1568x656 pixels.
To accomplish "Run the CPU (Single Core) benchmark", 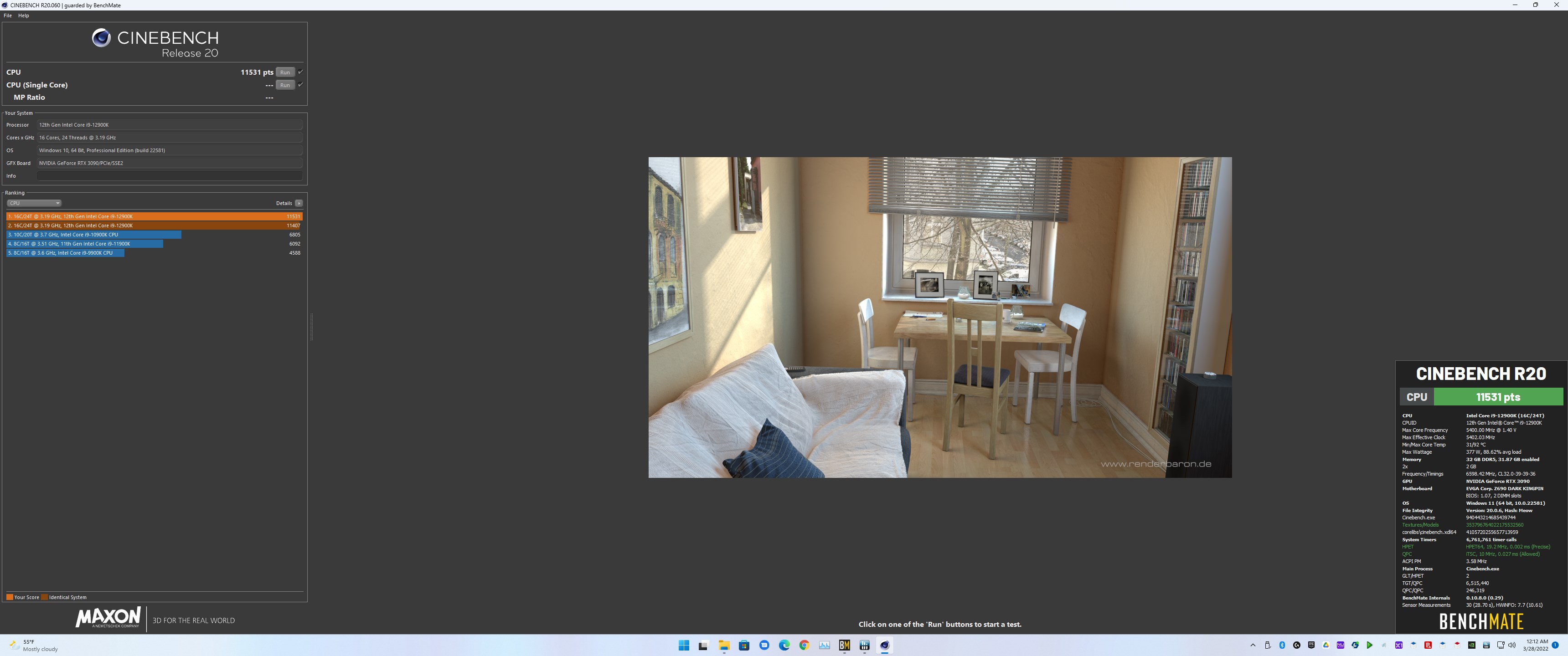I will tap(285, 85).
